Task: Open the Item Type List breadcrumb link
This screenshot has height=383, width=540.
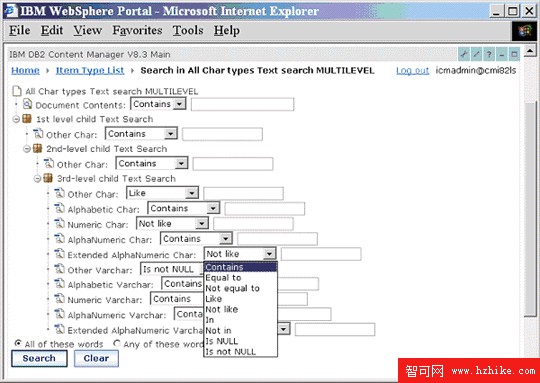Action: 90,70
